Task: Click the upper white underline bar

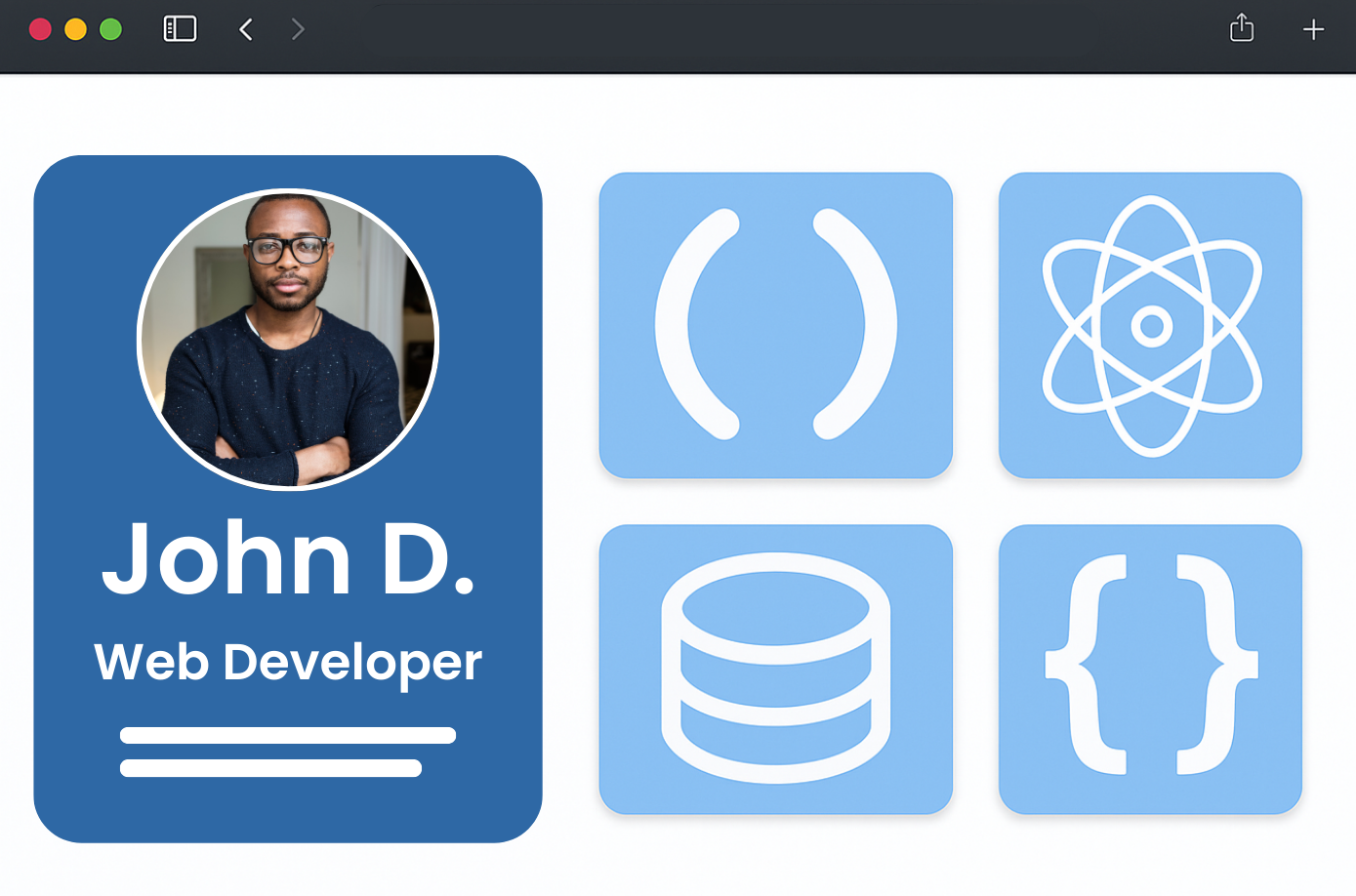Action: click(x=288, y=735)
